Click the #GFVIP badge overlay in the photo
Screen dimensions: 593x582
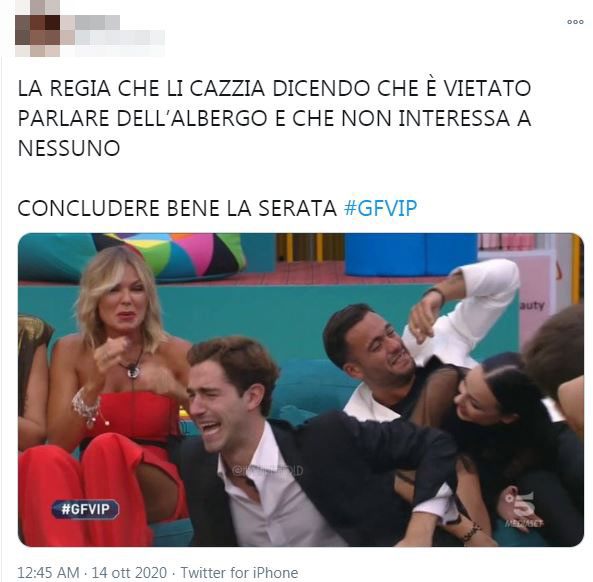85,509
